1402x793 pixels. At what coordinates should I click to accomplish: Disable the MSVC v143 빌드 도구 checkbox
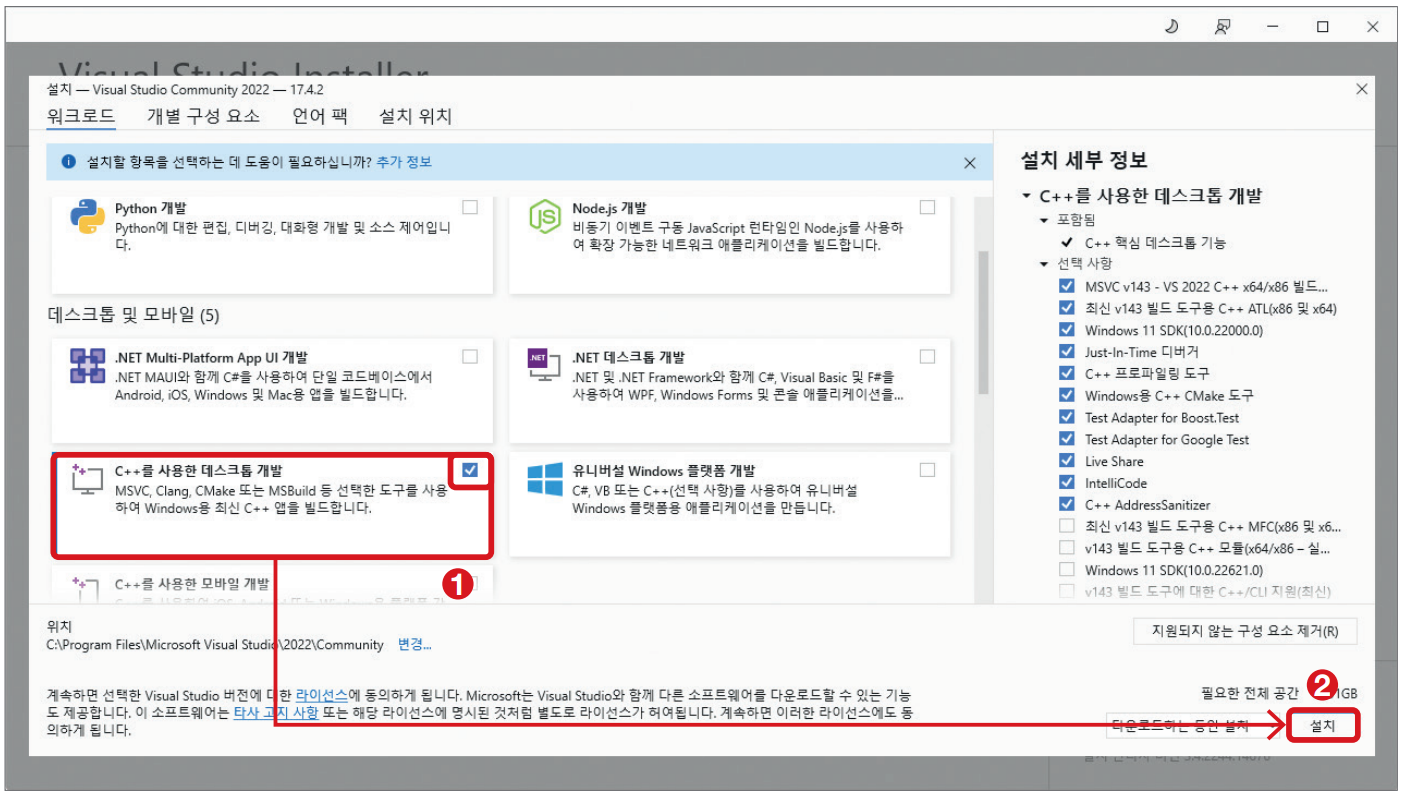click(1065, 286)
